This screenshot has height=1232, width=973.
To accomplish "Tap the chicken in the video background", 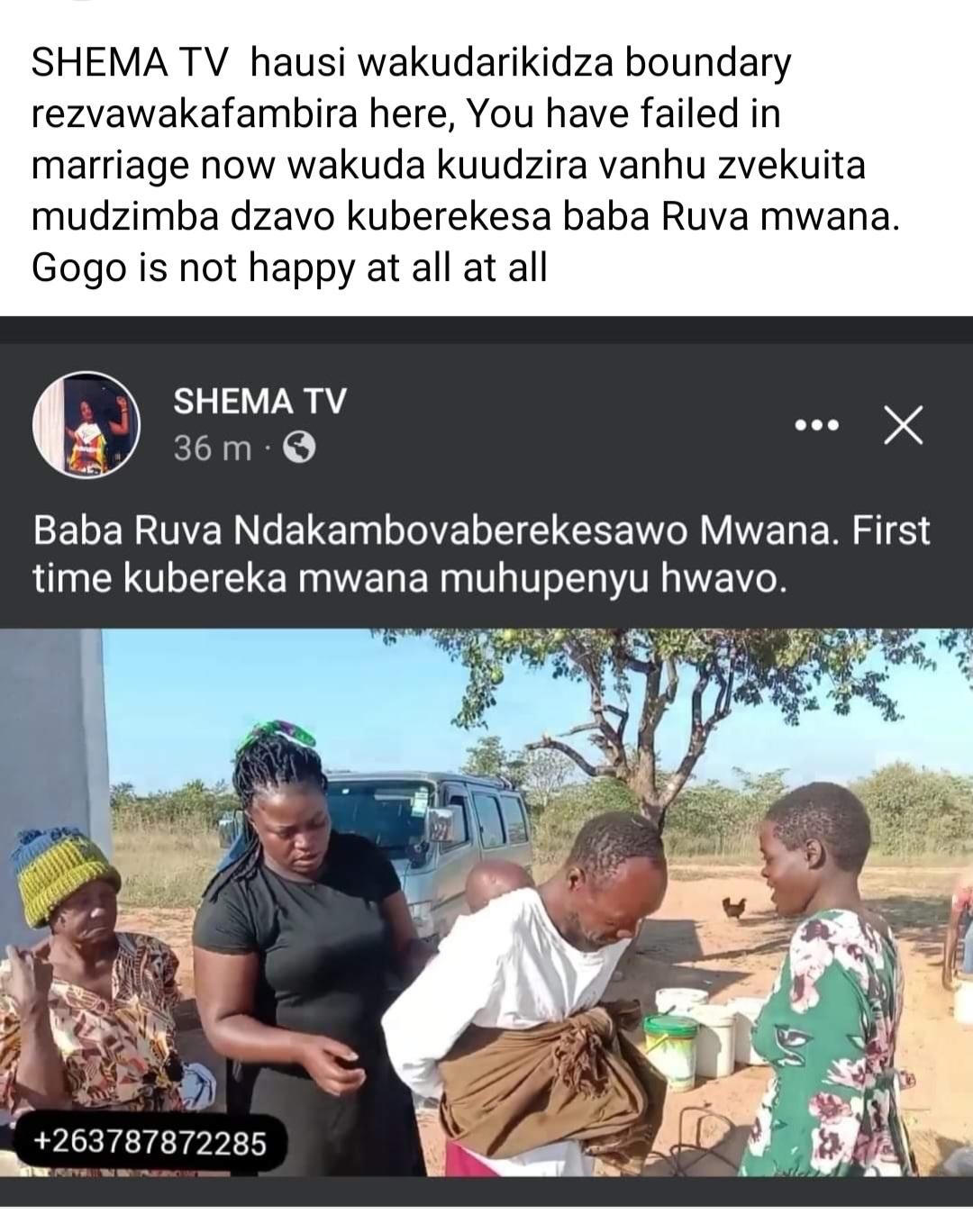I will click(734, 909).
